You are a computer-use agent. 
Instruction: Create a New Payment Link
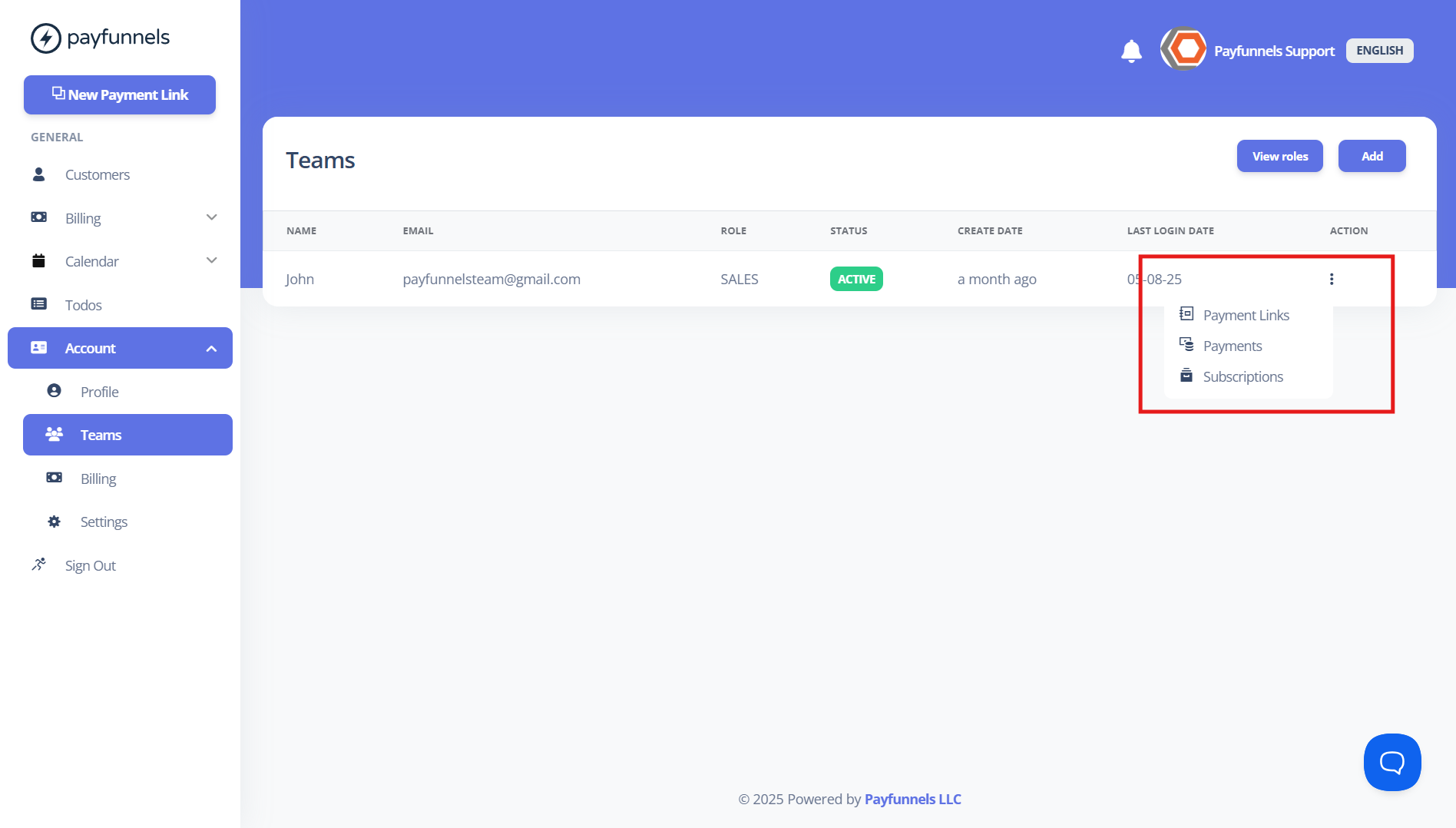[120, 94]
